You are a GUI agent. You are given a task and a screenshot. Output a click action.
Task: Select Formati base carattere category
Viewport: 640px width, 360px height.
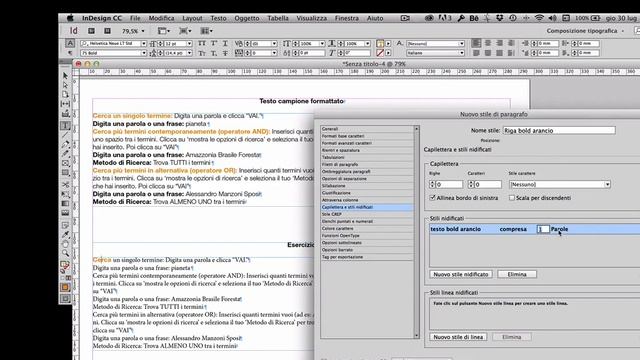click(367, 136)
